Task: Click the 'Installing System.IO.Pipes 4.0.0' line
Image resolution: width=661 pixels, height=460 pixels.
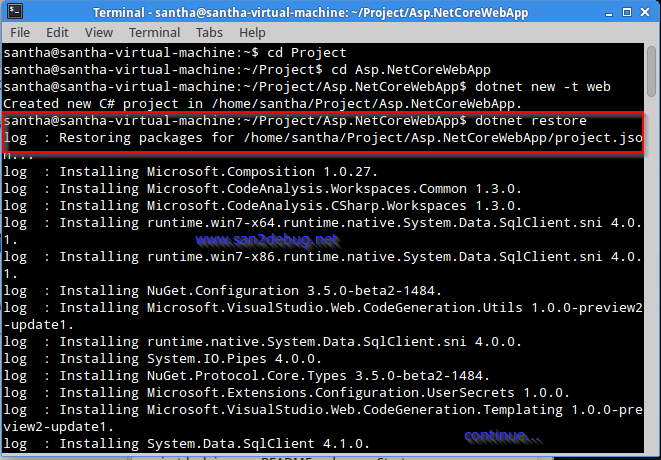Action: [163, 359]
